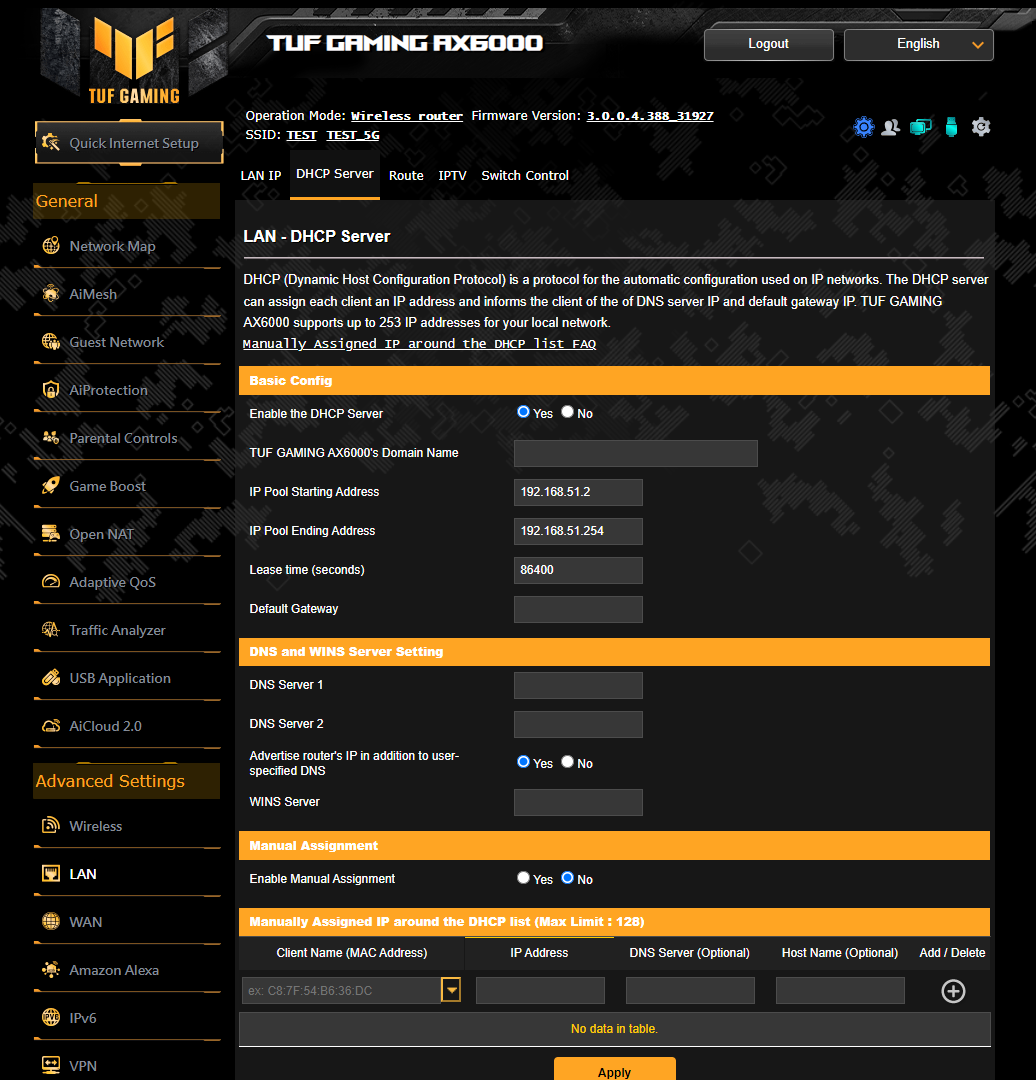Open Amazon Alexa icon

coord(51,970)
